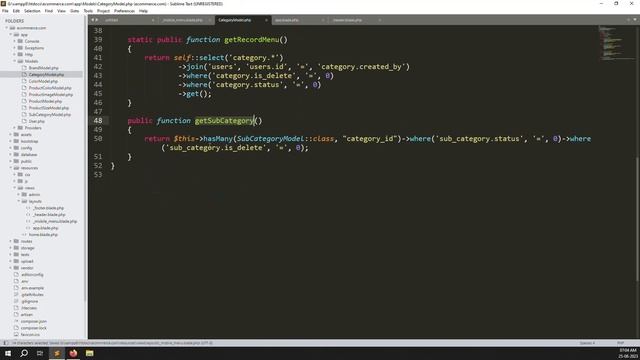This screenshot has height=360, width=640.
Task: Expand the routes folder
Action: click(x=11, y=241)
